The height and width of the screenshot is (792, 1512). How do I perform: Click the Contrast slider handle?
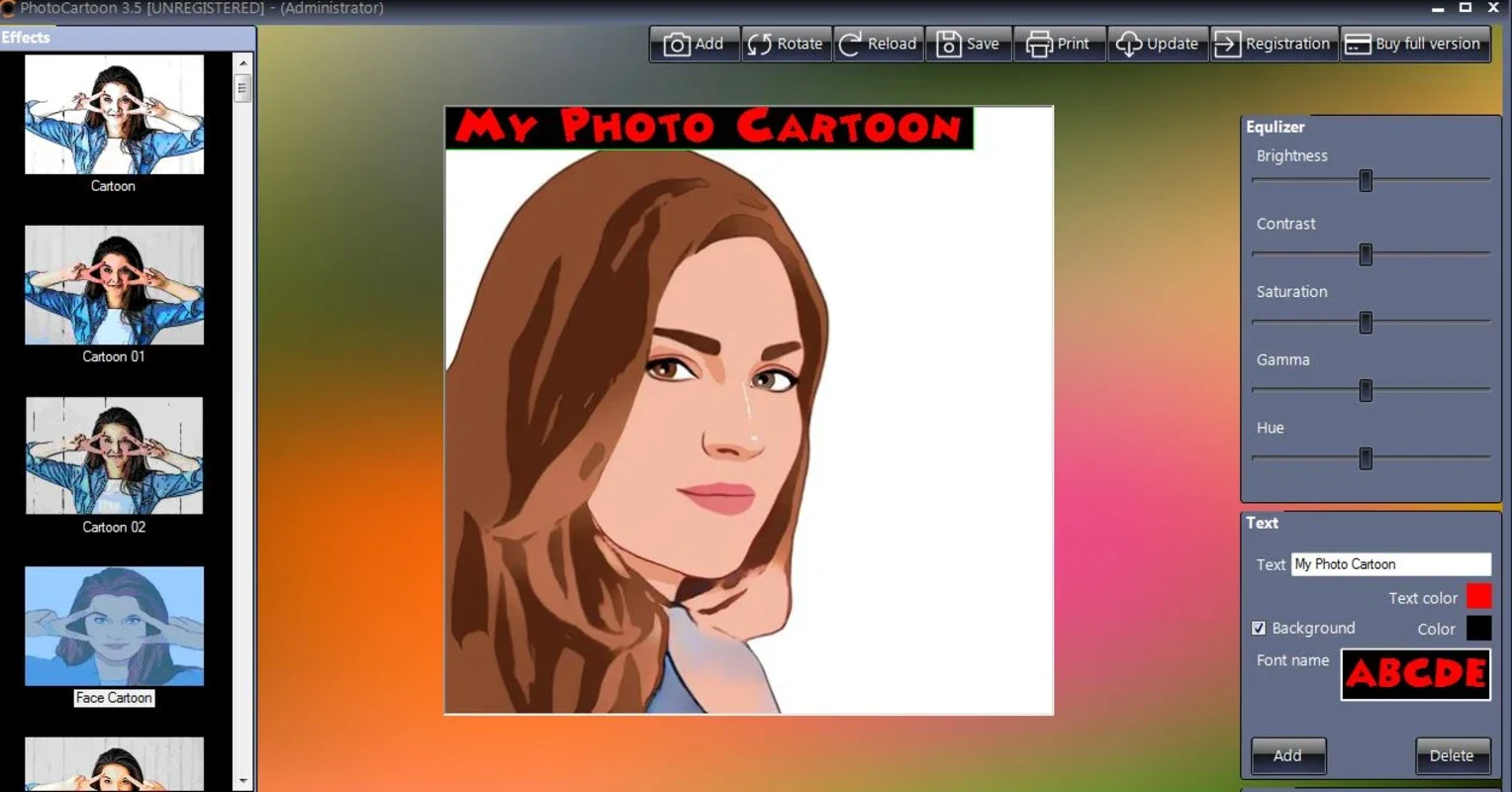(1366, 254)
